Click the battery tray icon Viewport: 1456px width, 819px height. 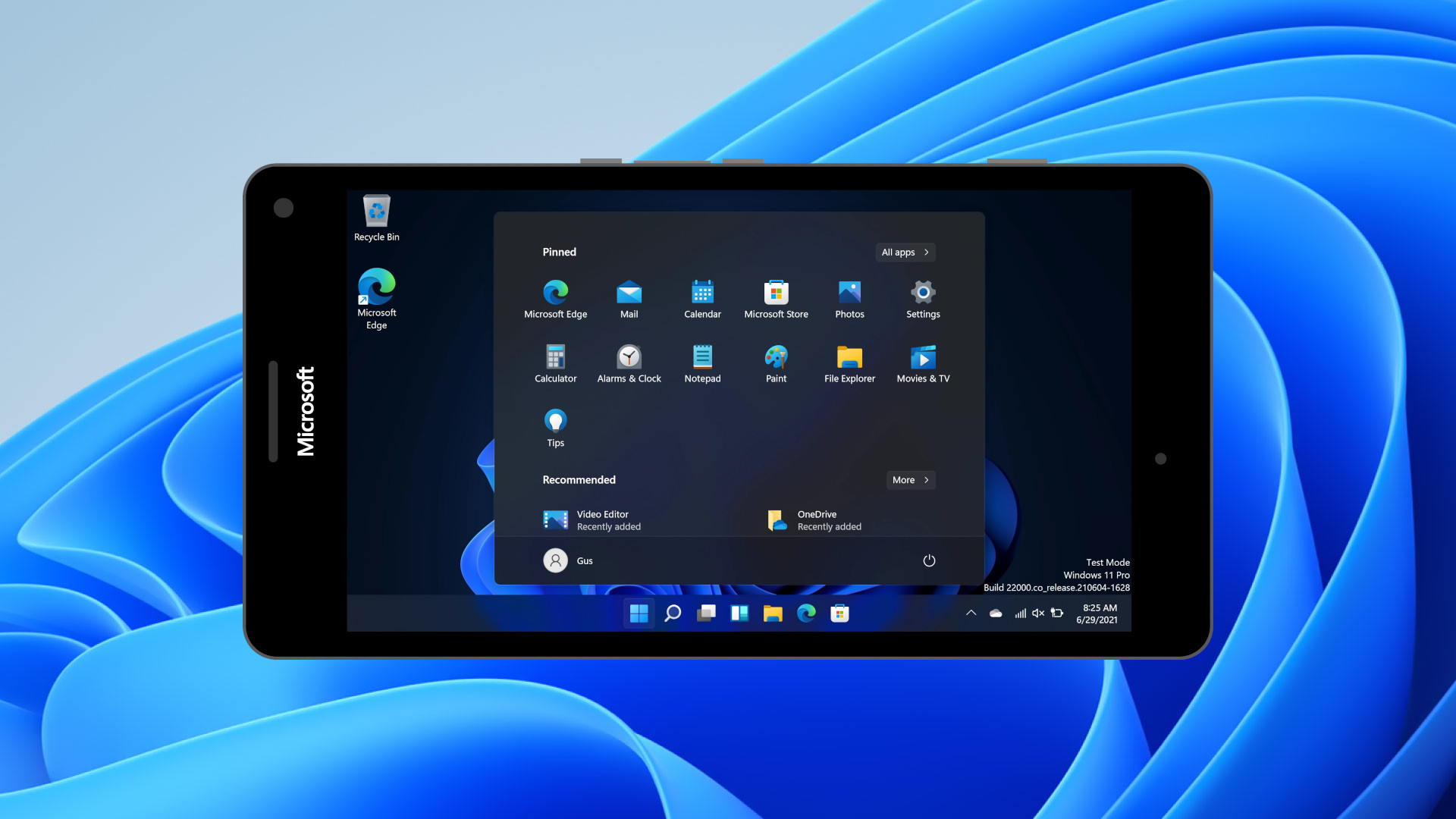point(1057,613)
